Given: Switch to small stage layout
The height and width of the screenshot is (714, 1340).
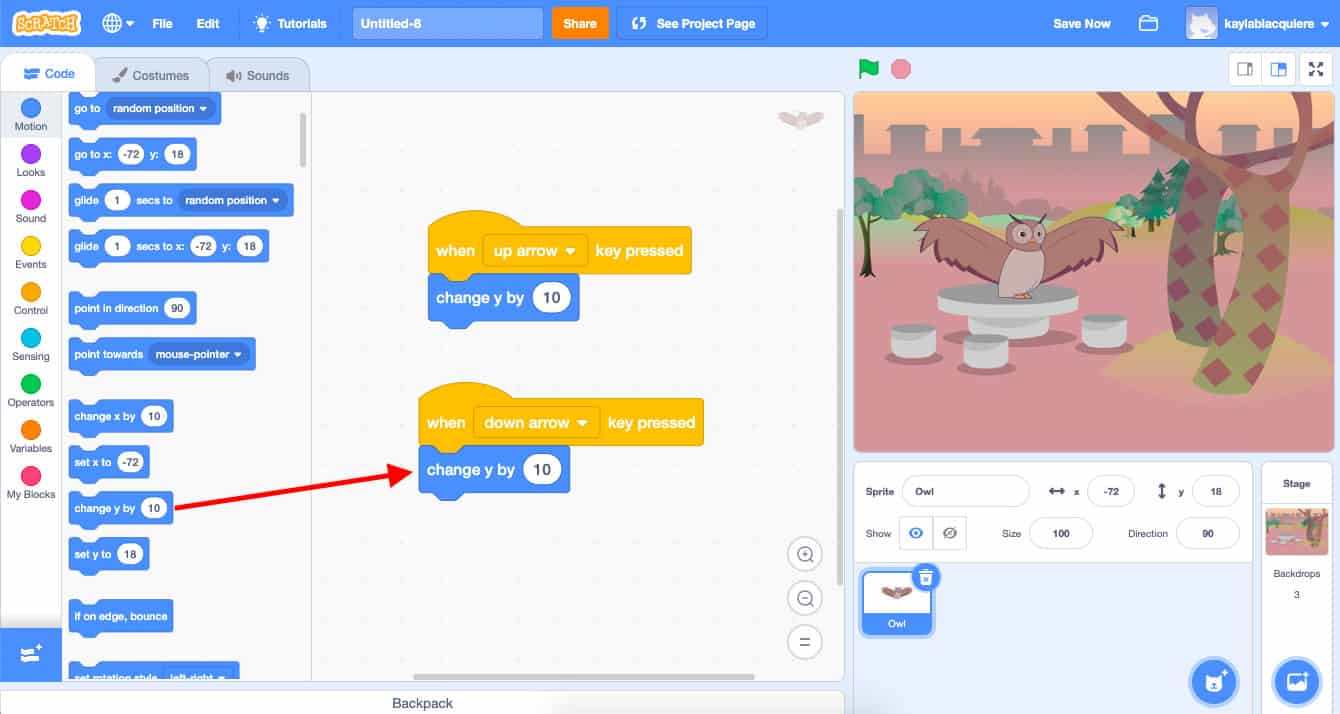Looking at the screenshot, I should click(1245, 69).
